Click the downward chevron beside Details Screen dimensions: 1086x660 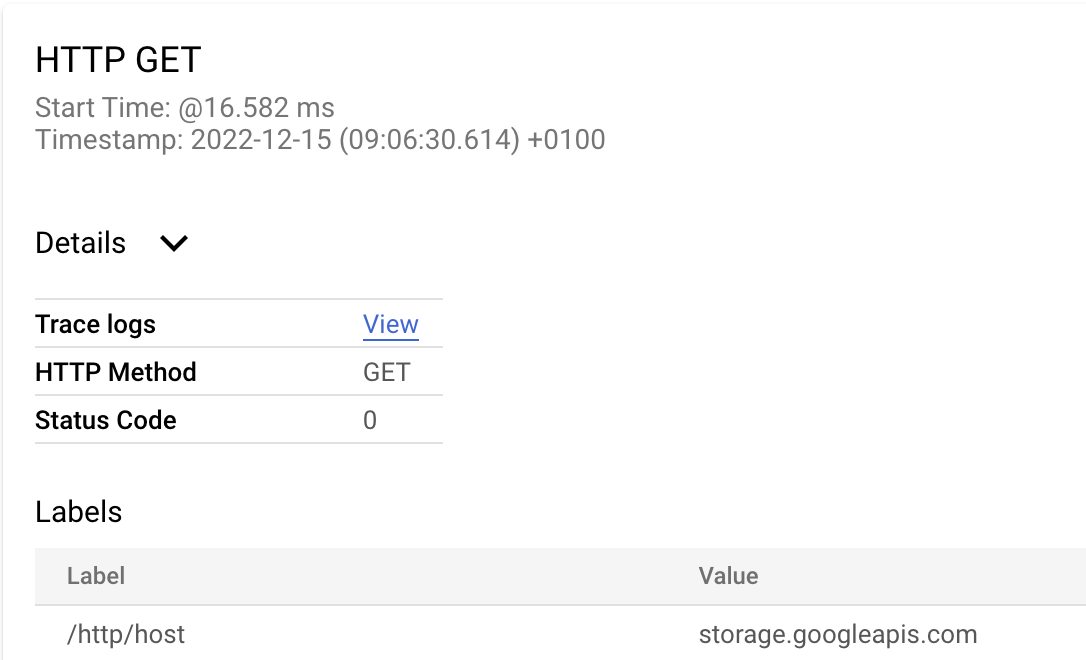pos(173,243)
